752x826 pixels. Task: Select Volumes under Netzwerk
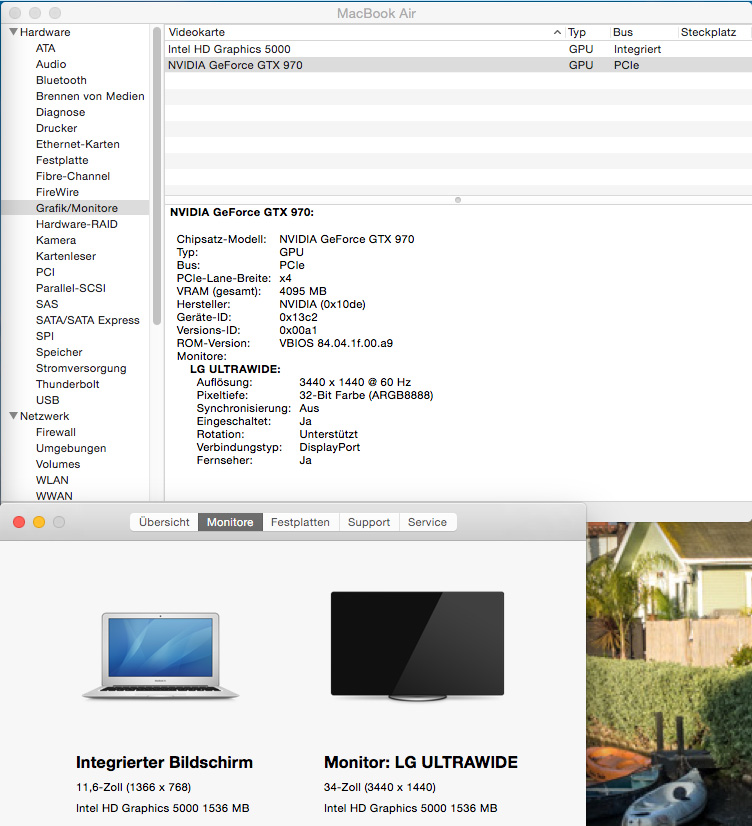(58, 465)
